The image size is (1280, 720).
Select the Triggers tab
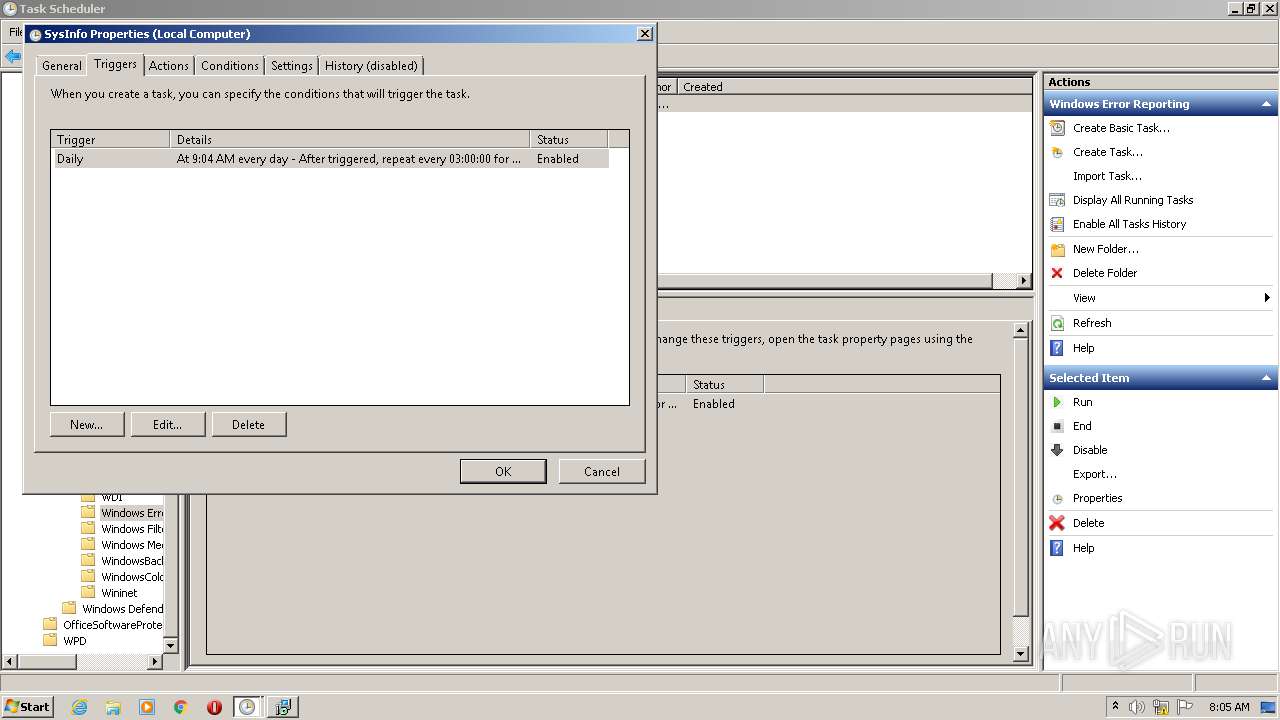click(115, 64)
